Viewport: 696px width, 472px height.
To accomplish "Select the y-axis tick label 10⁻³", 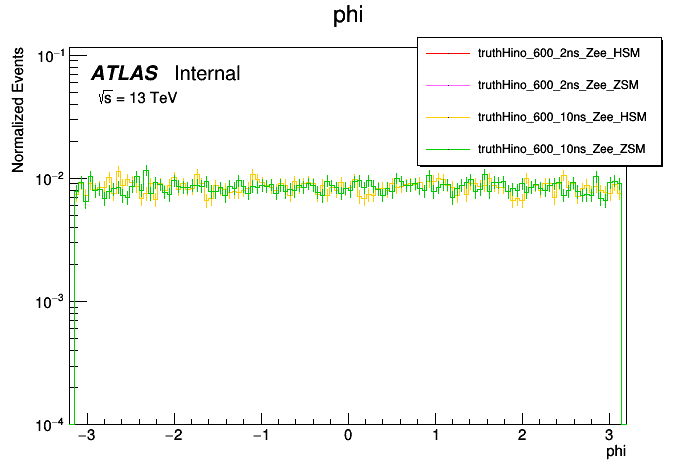I will click(51, 301).
